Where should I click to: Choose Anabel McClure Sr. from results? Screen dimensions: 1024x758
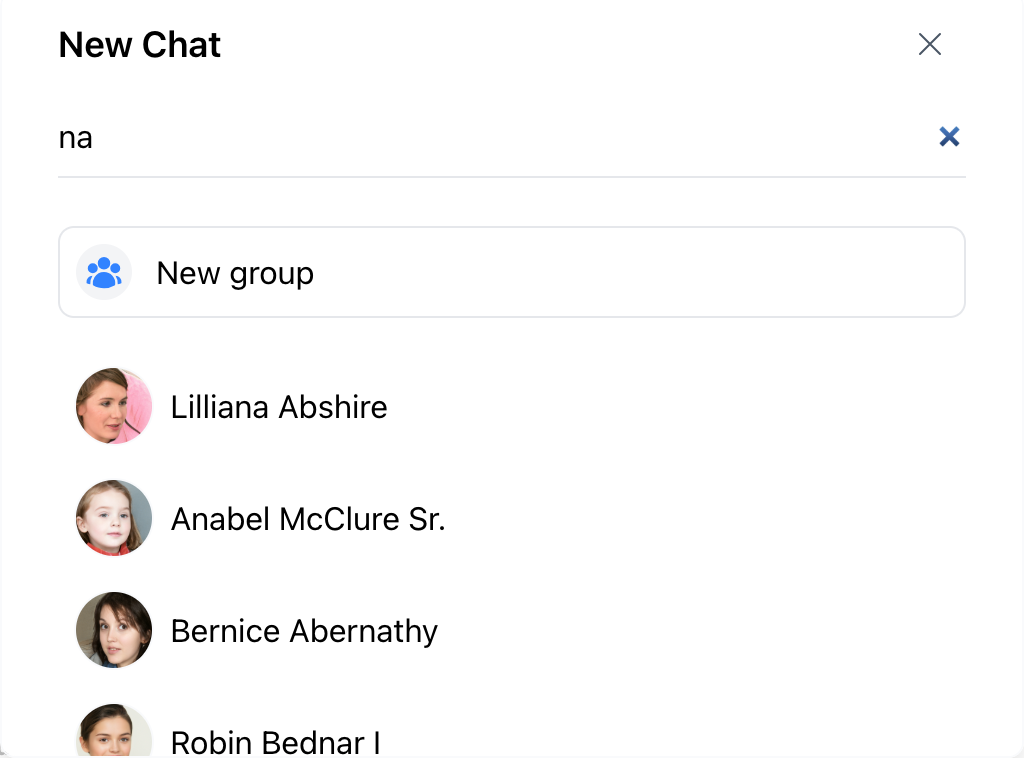pyautogui.click(x=308, y=520)
